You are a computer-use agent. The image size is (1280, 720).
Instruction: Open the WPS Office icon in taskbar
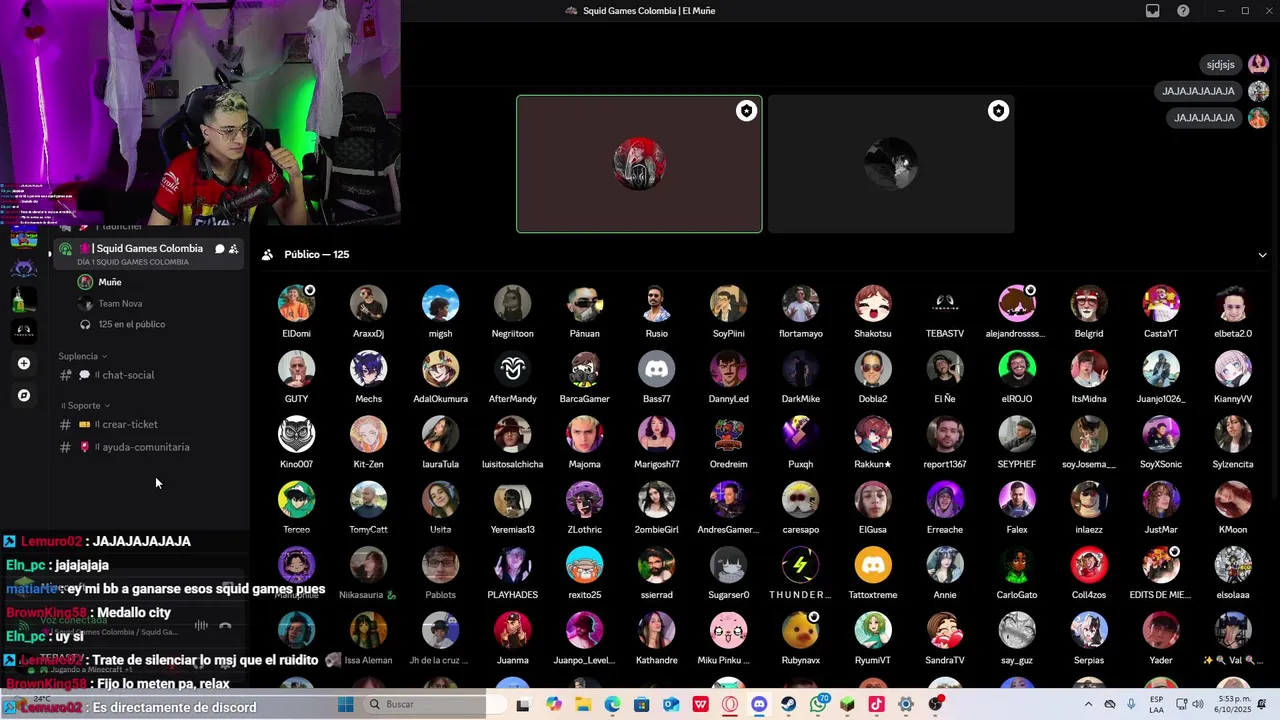(x=700, y=704)
